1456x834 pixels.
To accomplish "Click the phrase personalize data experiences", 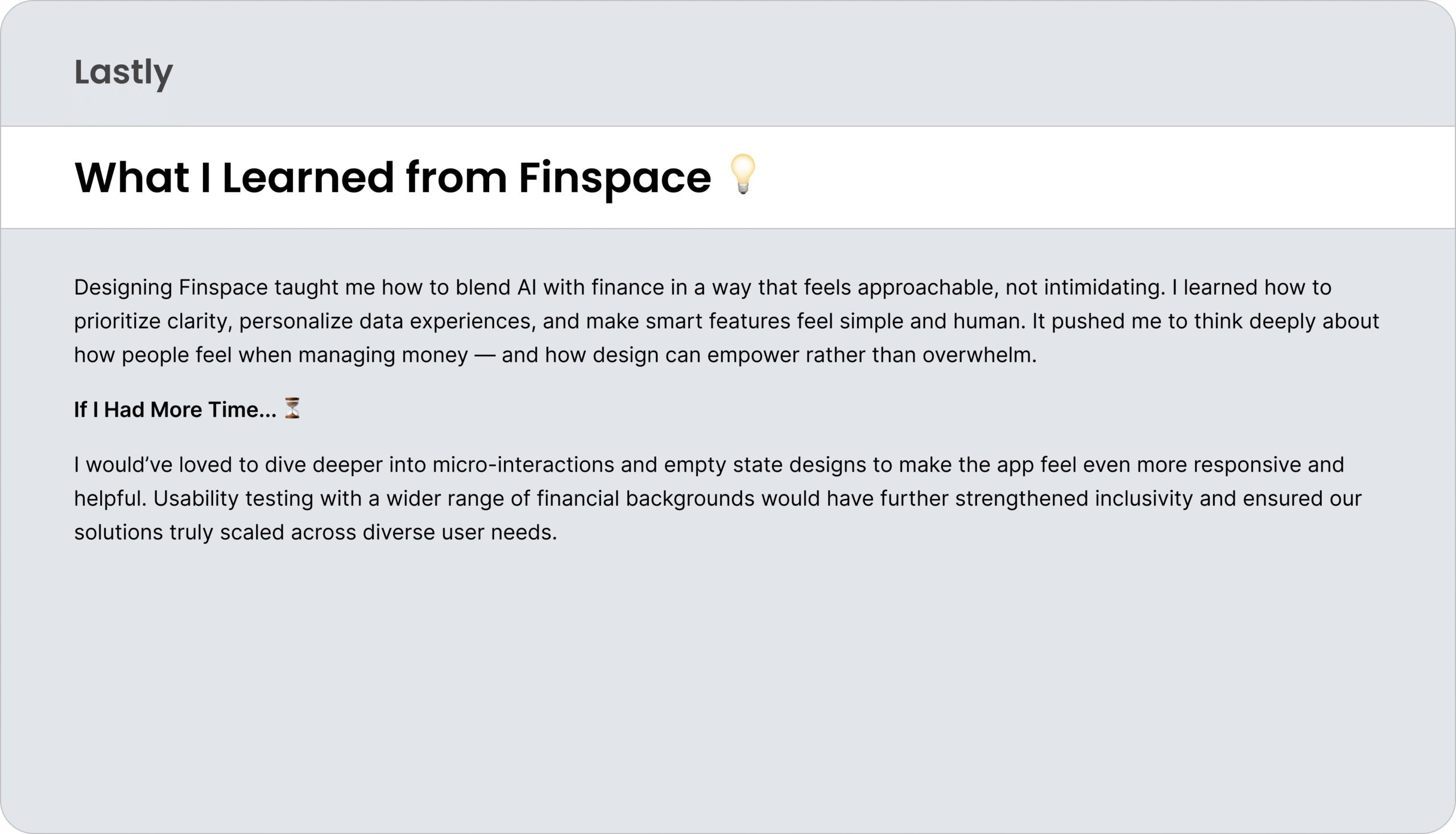I will click(x=388, y=321).
